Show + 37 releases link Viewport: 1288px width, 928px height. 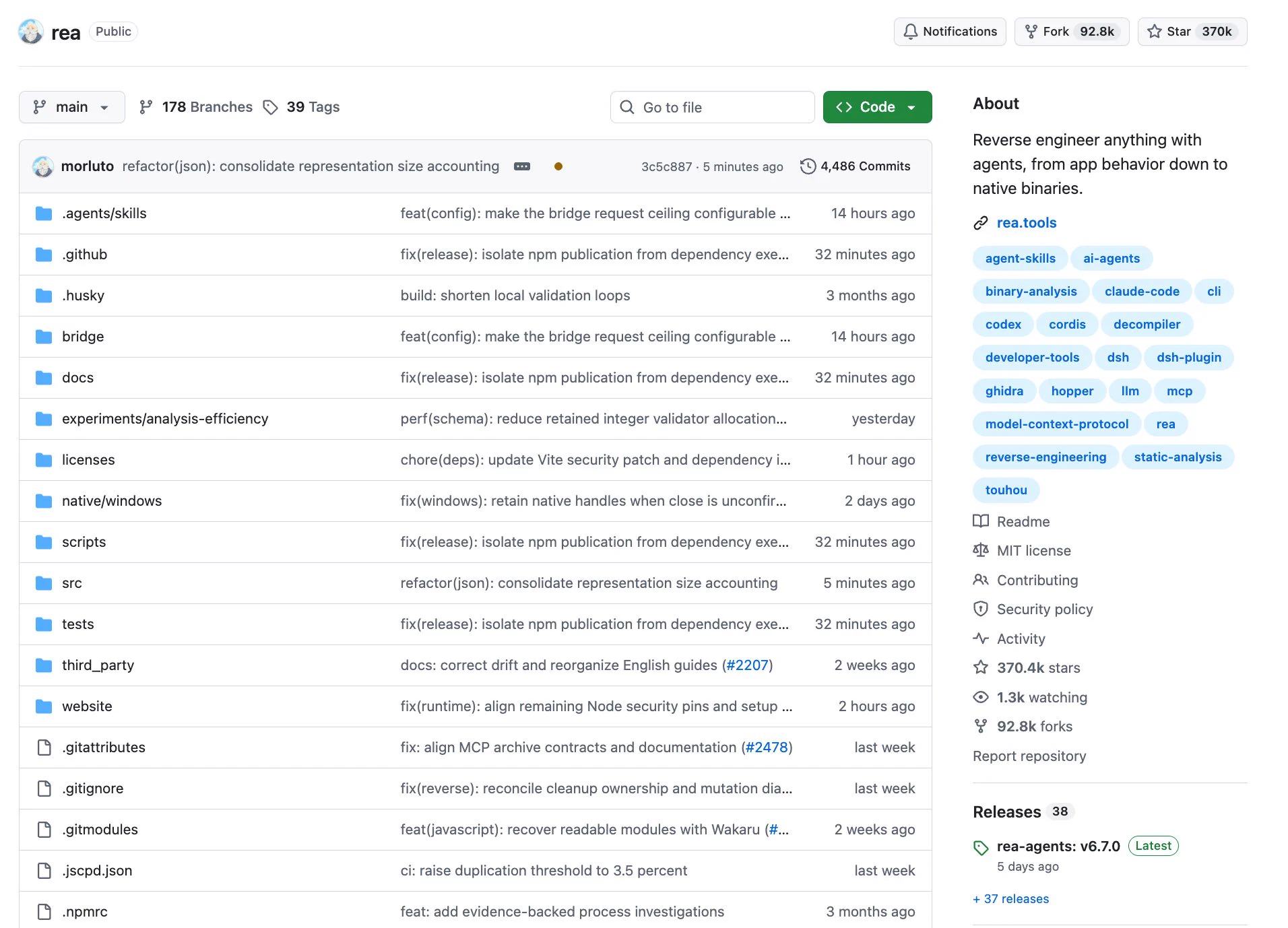click(x=1011, y=899)
